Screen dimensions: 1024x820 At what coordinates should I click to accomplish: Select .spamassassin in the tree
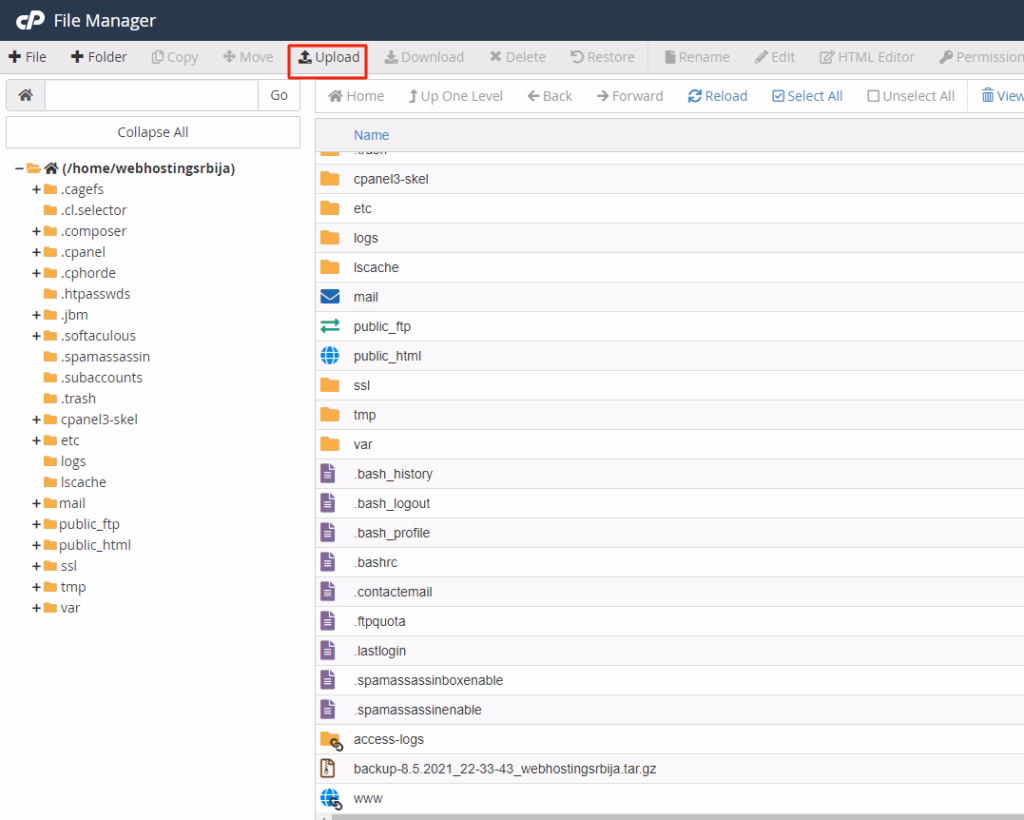(105, 356)
